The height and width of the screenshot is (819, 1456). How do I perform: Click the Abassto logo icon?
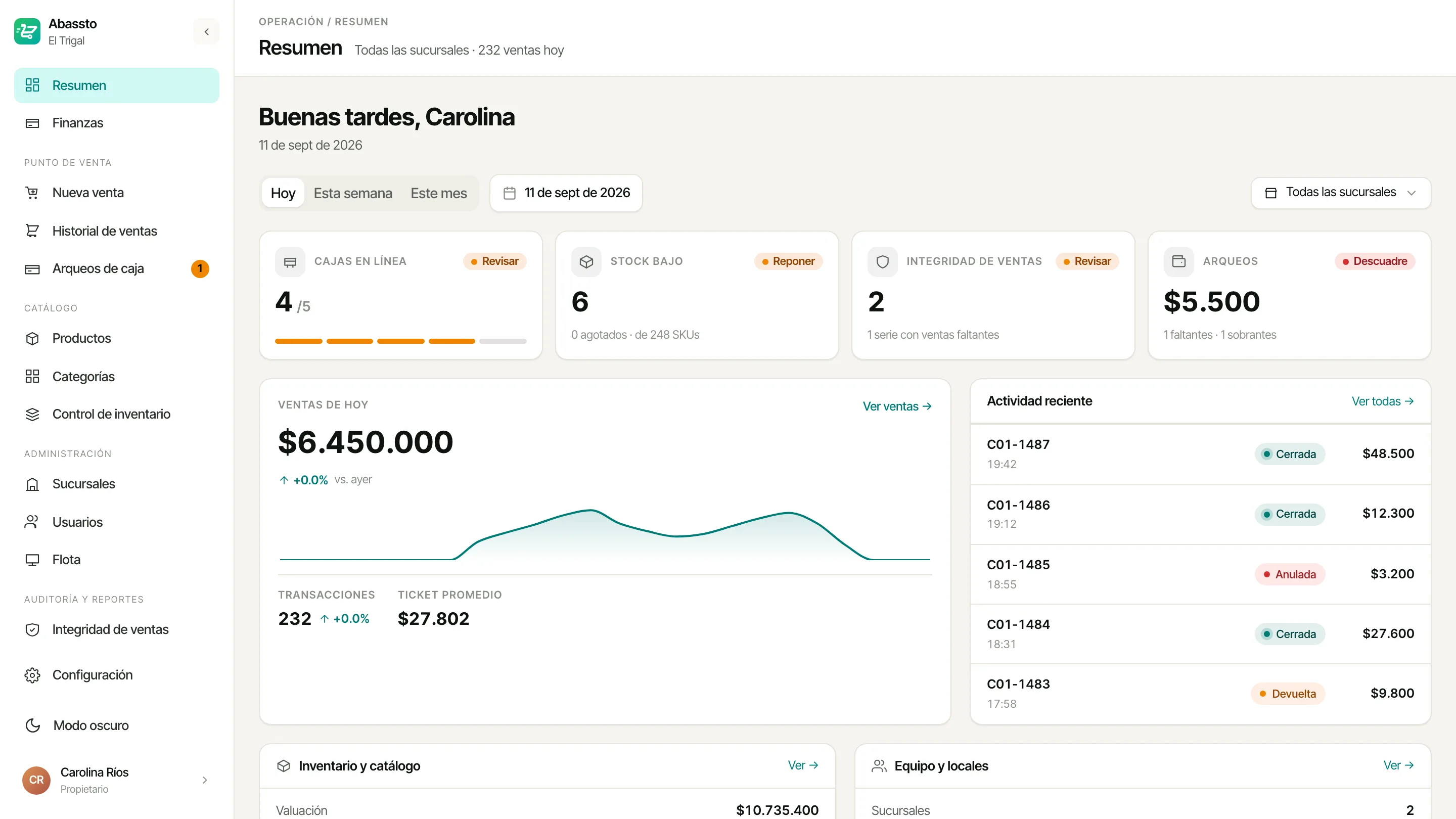tap(27, 32)
